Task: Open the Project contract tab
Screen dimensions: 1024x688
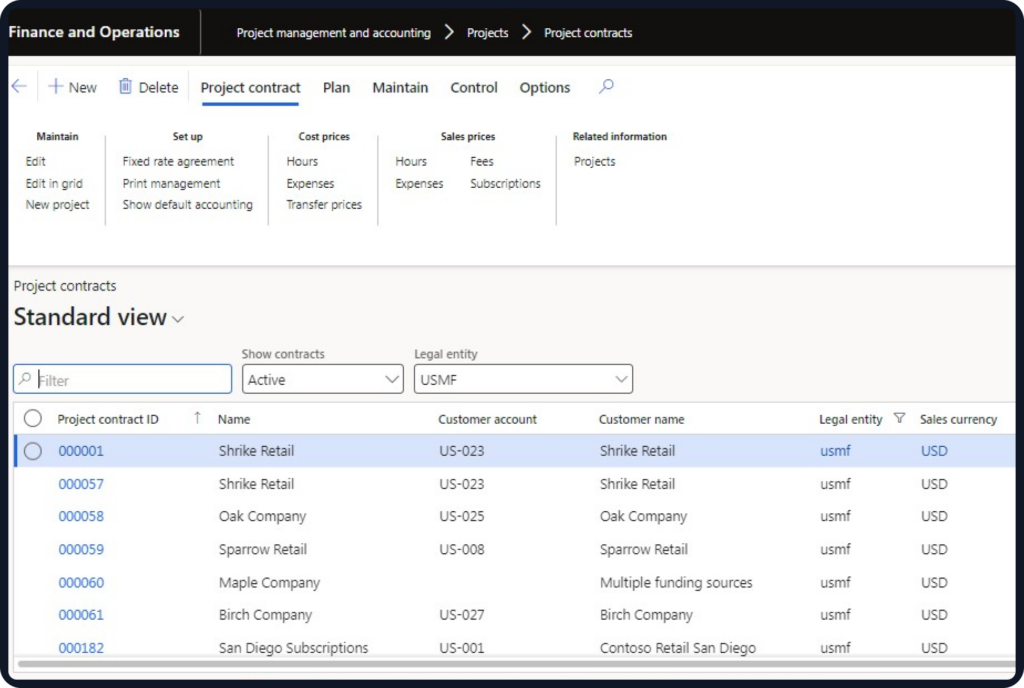Action: point(250,87)
